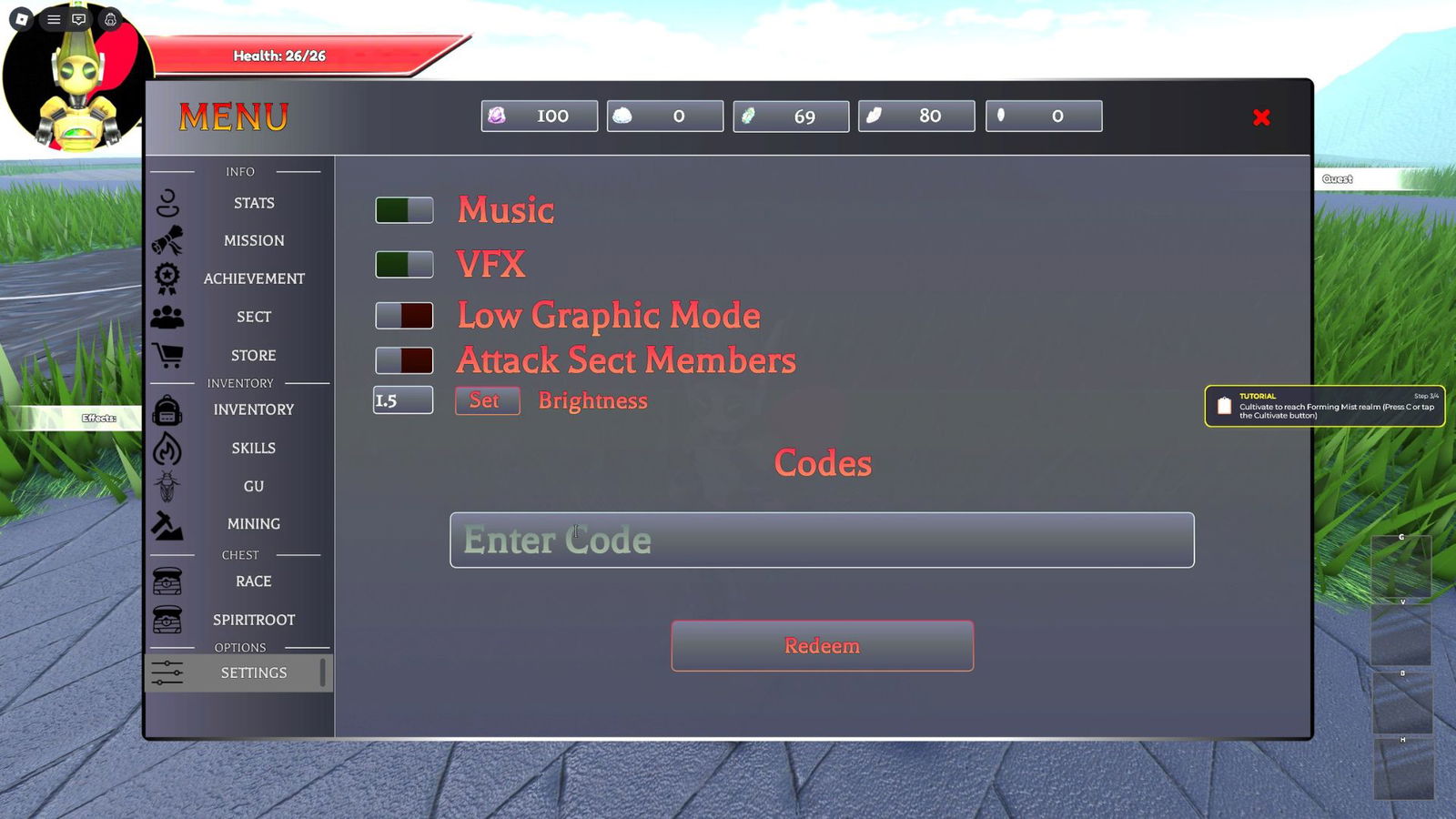The height and width of the screenshot is (819, 1456).
Task: Click the Stats icon in sidebar
Action: pyautogui.click(x=167, y=203)
